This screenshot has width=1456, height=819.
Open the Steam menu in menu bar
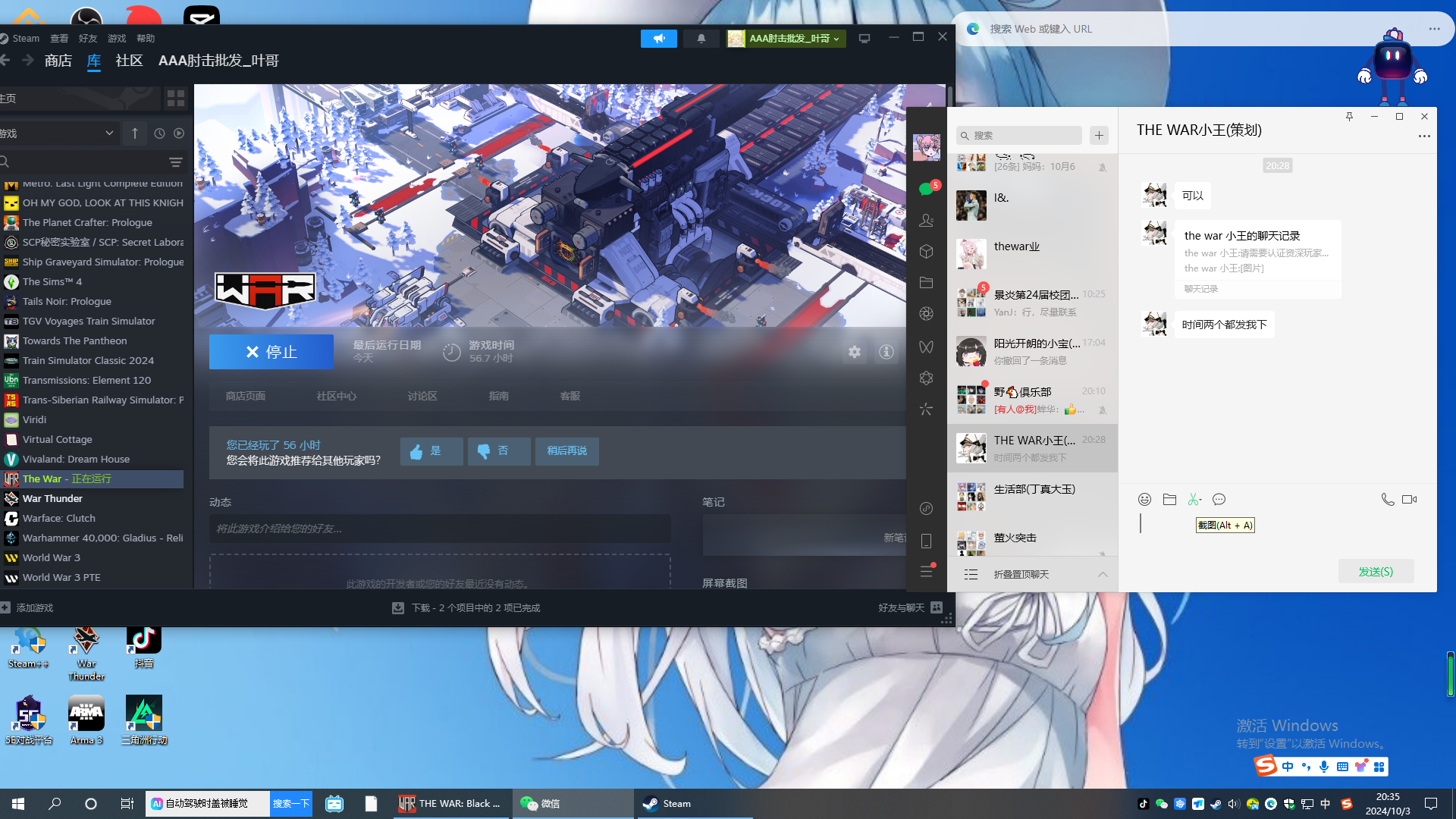pyautogui.click(x=26, y=38)
